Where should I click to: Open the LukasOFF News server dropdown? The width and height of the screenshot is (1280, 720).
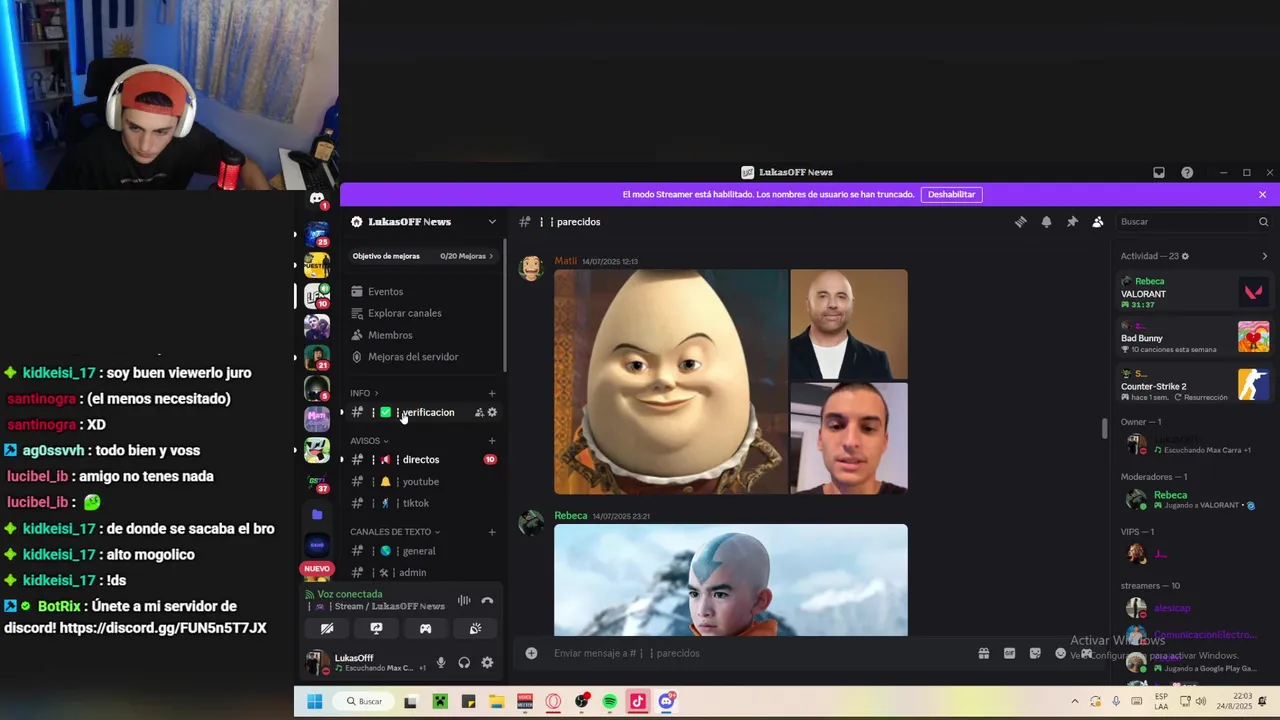(x=492, y=222)
